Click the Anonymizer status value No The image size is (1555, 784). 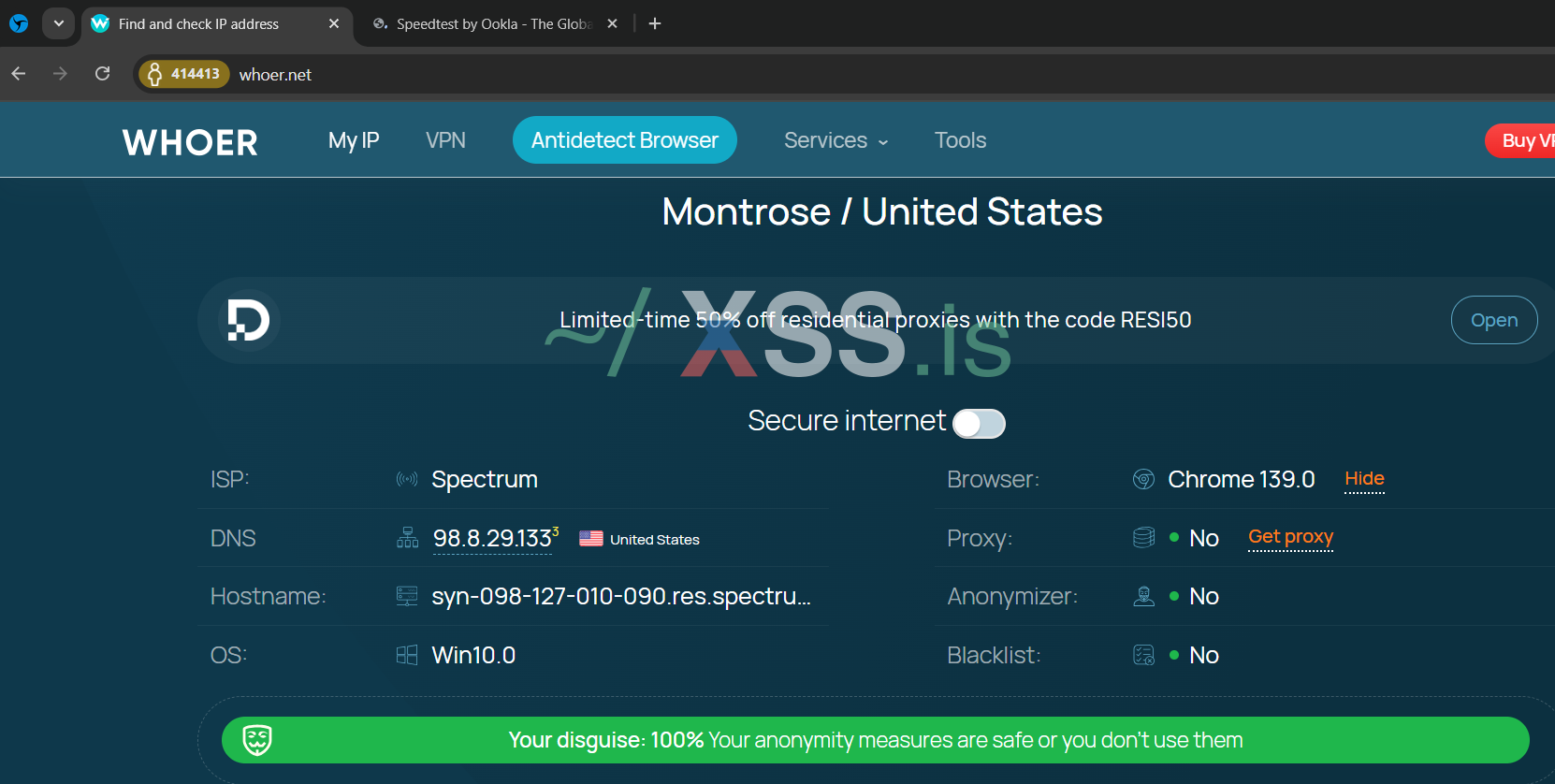(1204, 597)
